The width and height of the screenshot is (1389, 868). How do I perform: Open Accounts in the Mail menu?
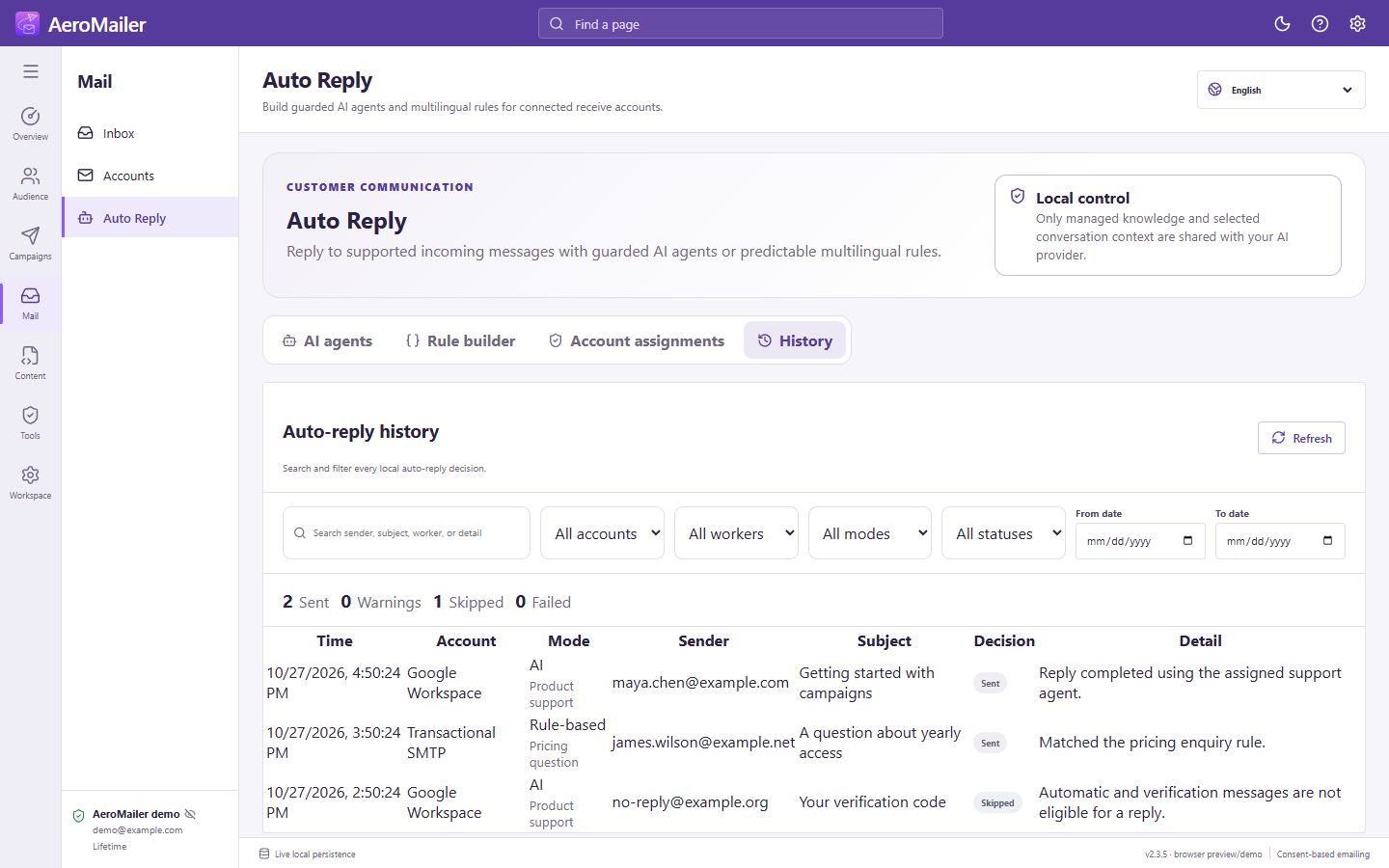[x=150, y=176]
